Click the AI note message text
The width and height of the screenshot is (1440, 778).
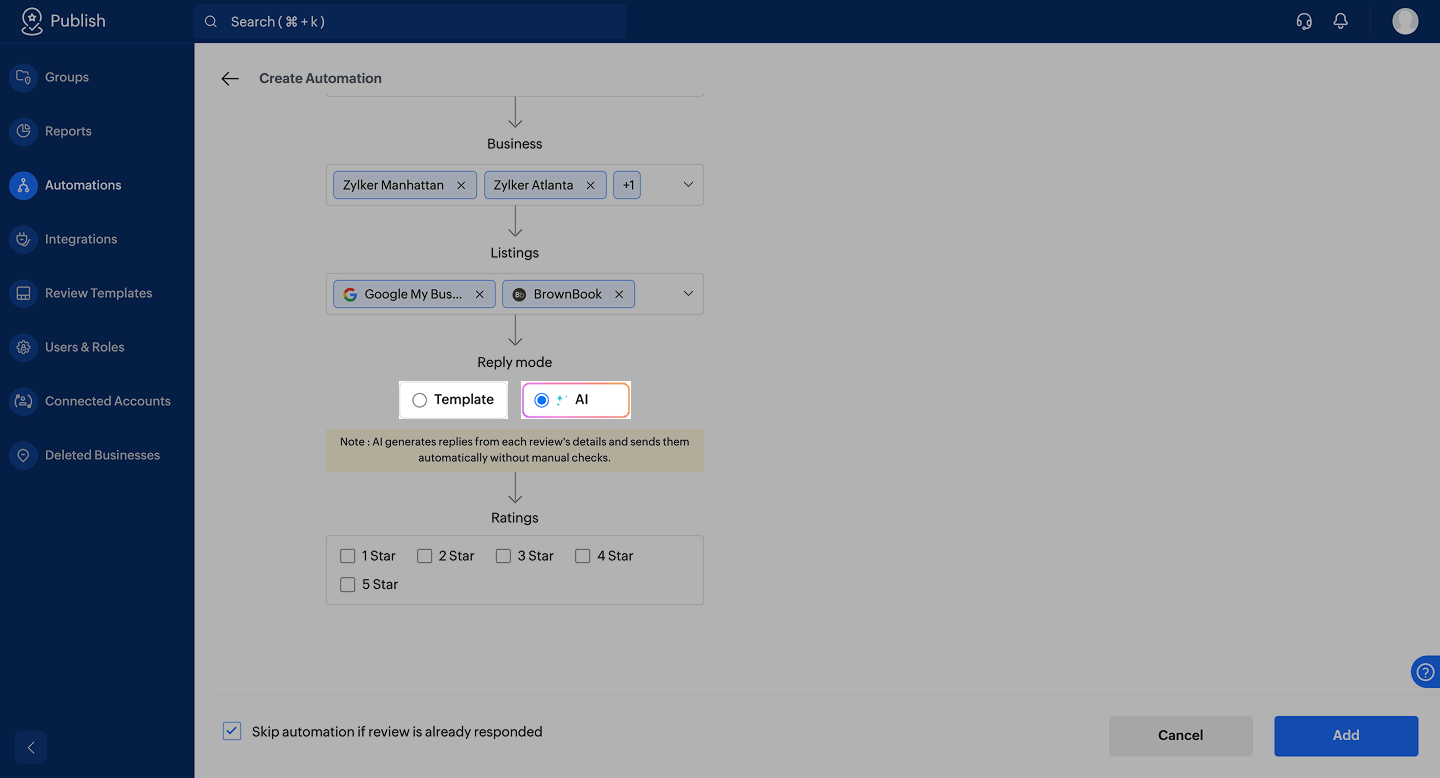click(x=515, y=450)
